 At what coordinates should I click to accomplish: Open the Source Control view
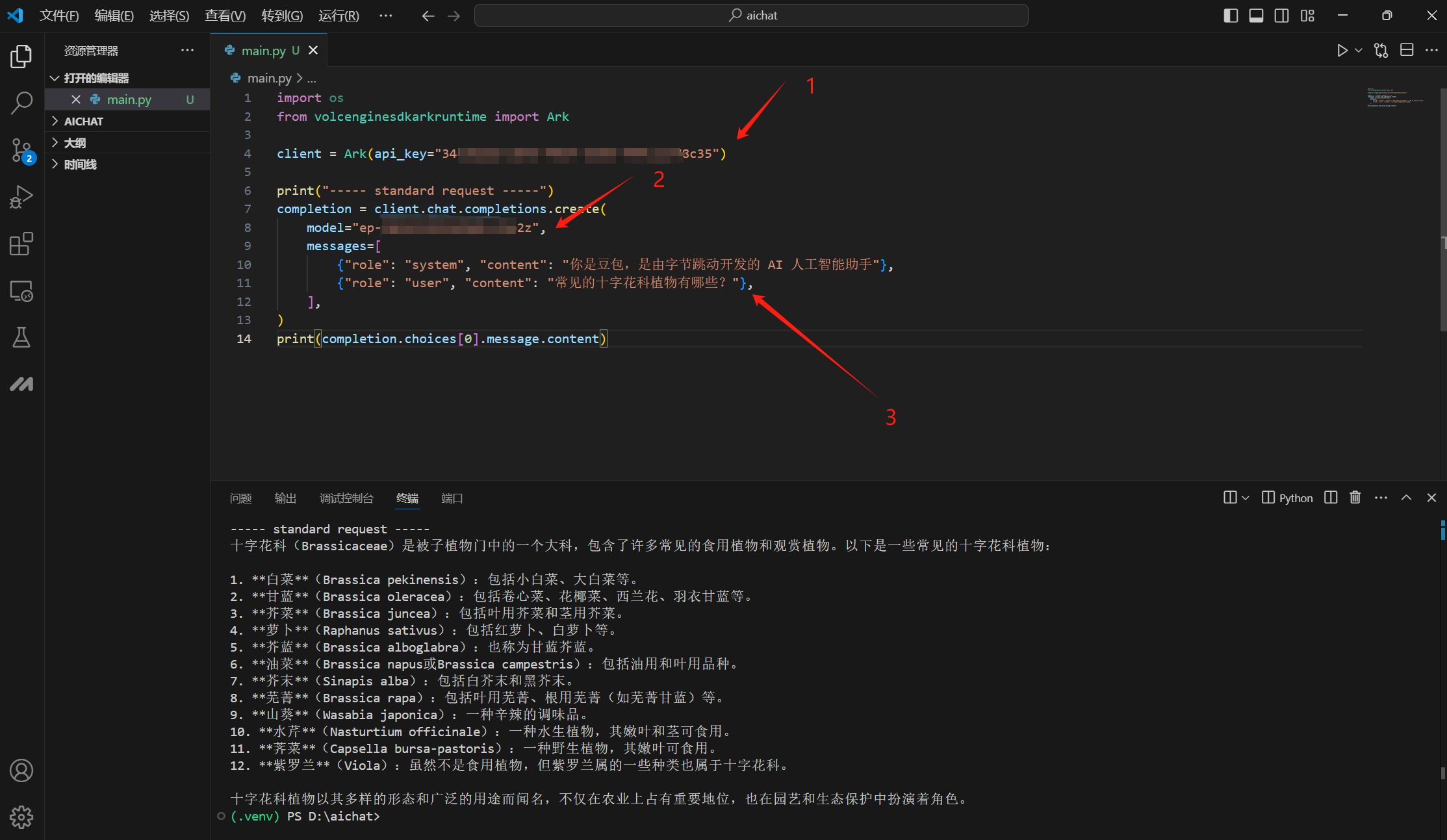pyautogui.click(x=21, y=150)
